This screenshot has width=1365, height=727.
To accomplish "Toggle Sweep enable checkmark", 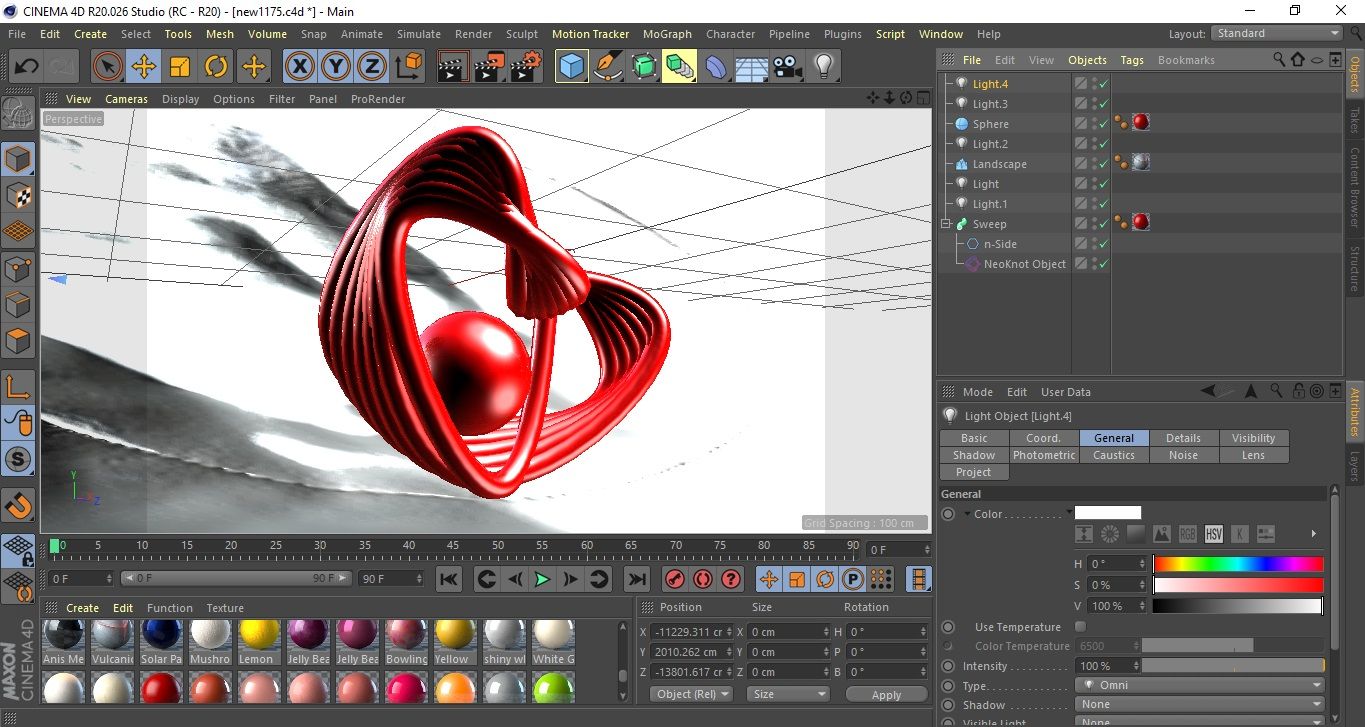I will click(x=1103, y=224).
